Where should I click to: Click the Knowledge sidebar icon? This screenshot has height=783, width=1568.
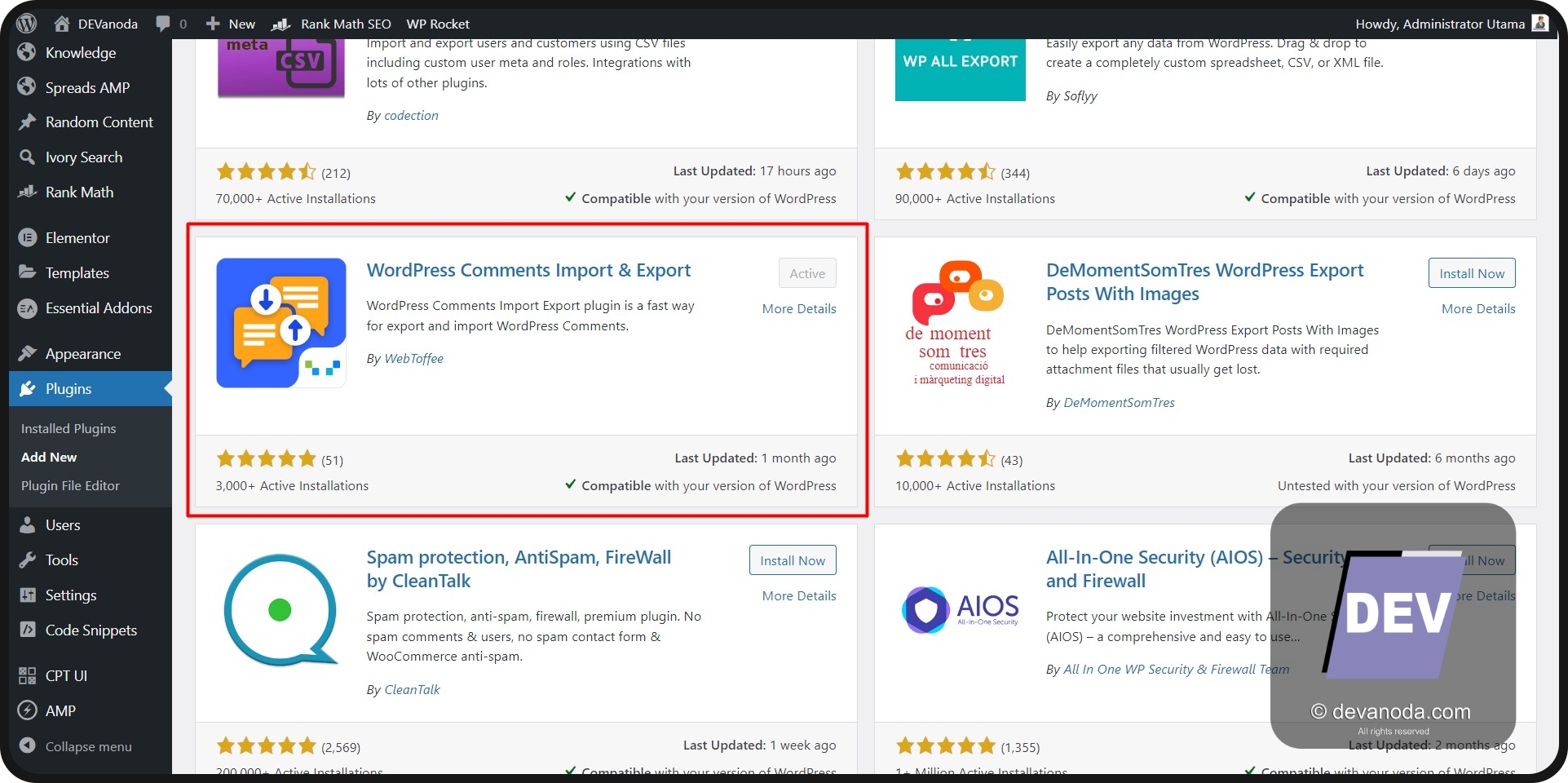point(27,52)
